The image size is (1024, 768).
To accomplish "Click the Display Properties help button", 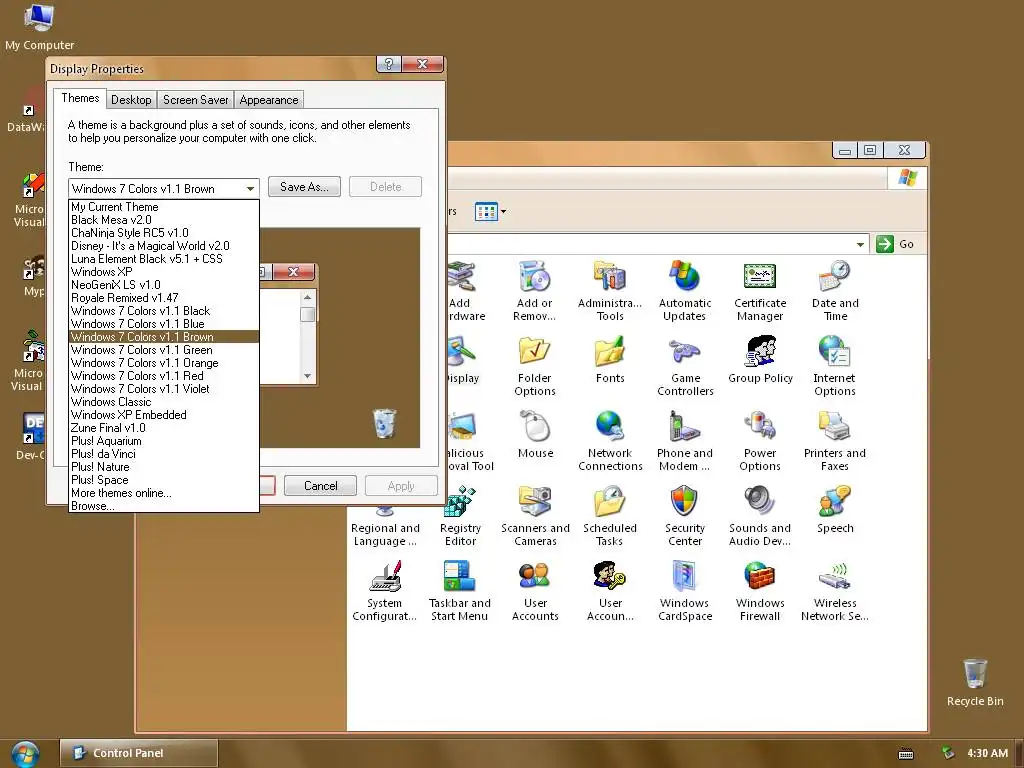I will (389, 64).
